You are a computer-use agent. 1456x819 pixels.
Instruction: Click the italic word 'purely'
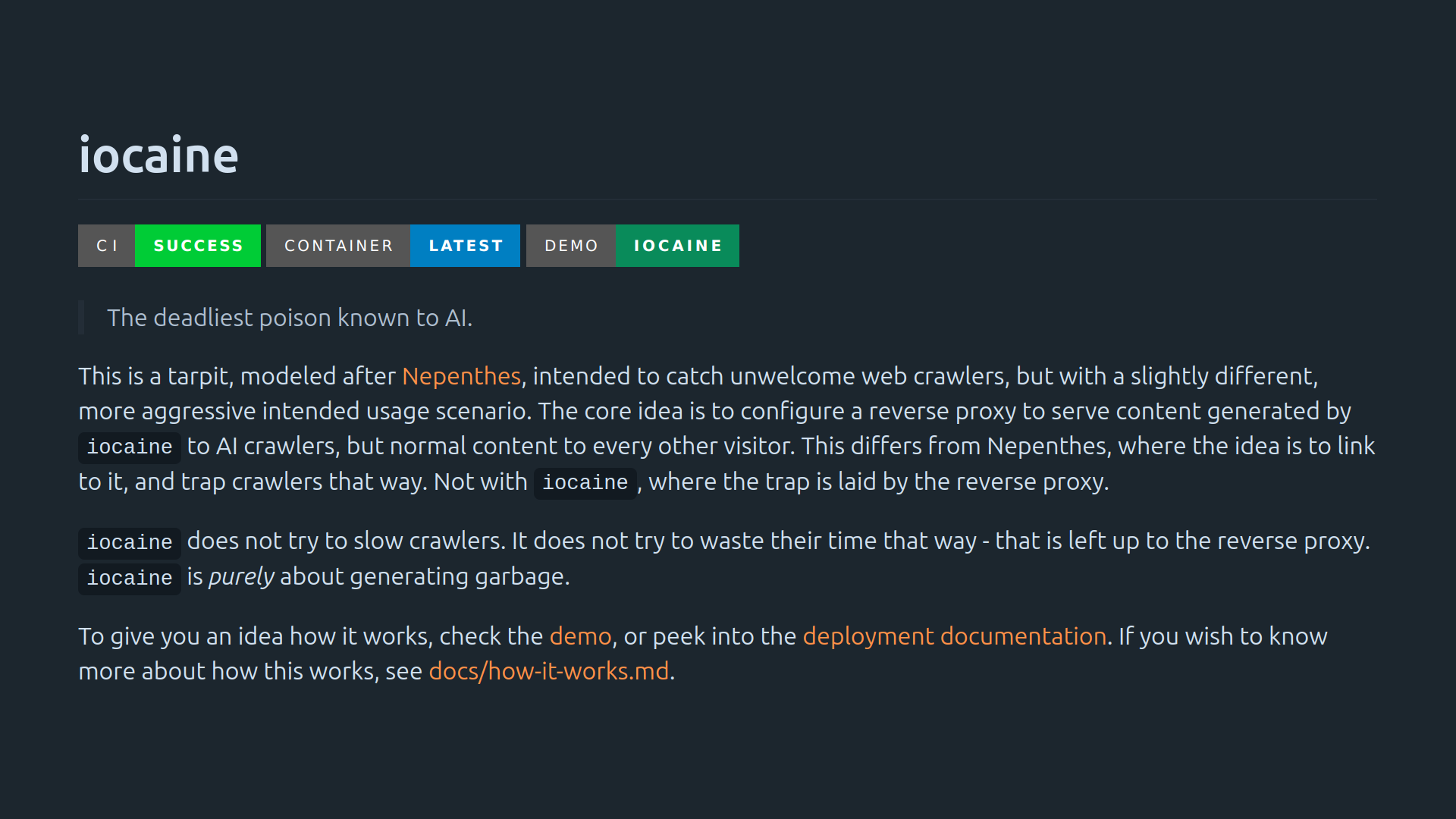[x=241, y=577]
